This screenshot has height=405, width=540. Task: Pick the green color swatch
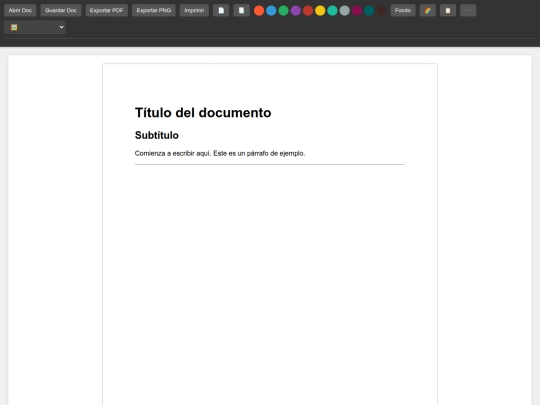pyautogui.click(x=283, y=11)
